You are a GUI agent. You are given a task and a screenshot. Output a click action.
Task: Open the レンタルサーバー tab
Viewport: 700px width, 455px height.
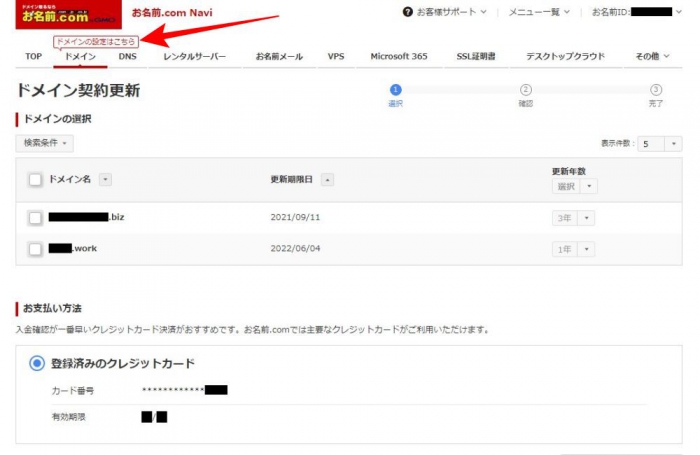tap(194, 56)
